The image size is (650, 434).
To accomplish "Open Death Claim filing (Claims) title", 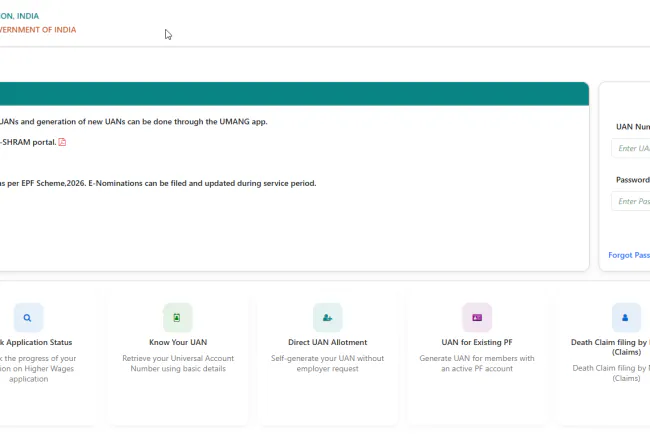I will point(610,347).
